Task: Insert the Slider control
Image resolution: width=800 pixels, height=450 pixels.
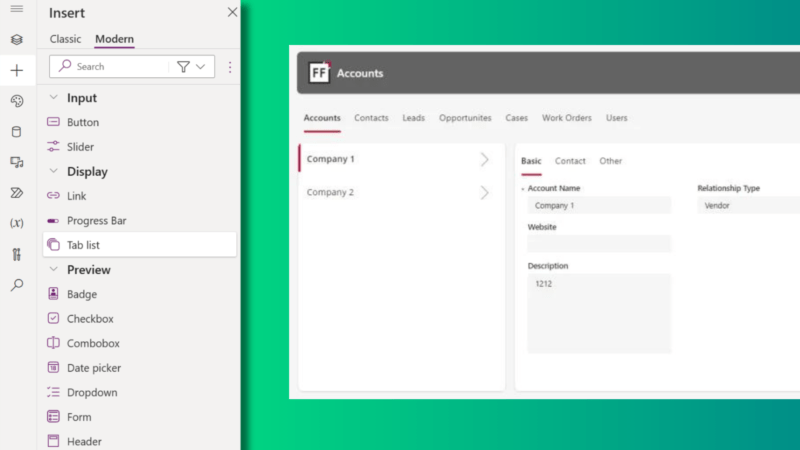Action: [80, 147]
